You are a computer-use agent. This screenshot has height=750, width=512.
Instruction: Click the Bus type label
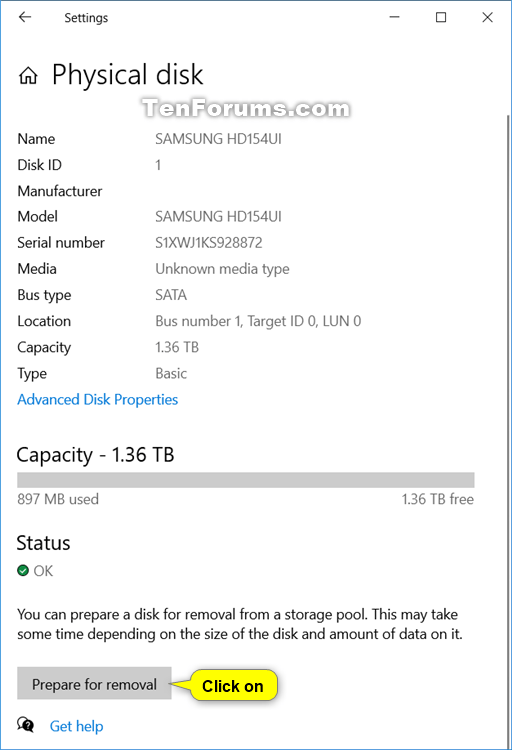tap(44, 295)
